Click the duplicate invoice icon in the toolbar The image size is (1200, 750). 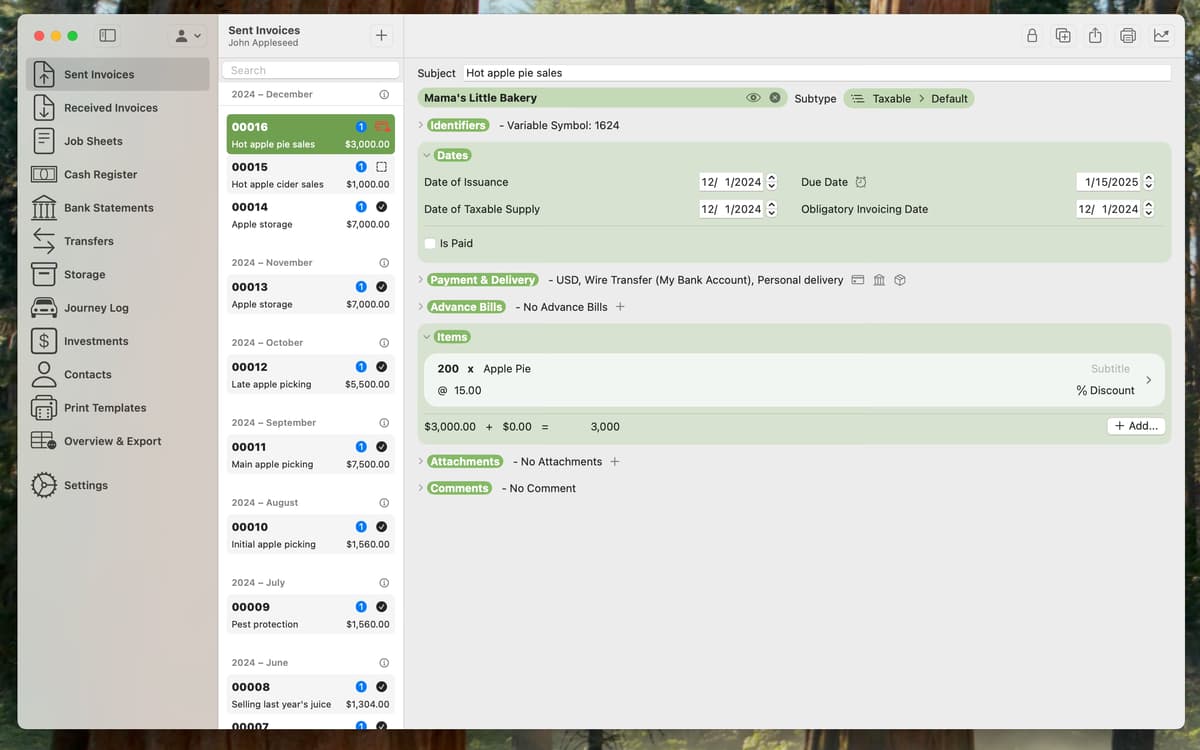(1064, 36)
